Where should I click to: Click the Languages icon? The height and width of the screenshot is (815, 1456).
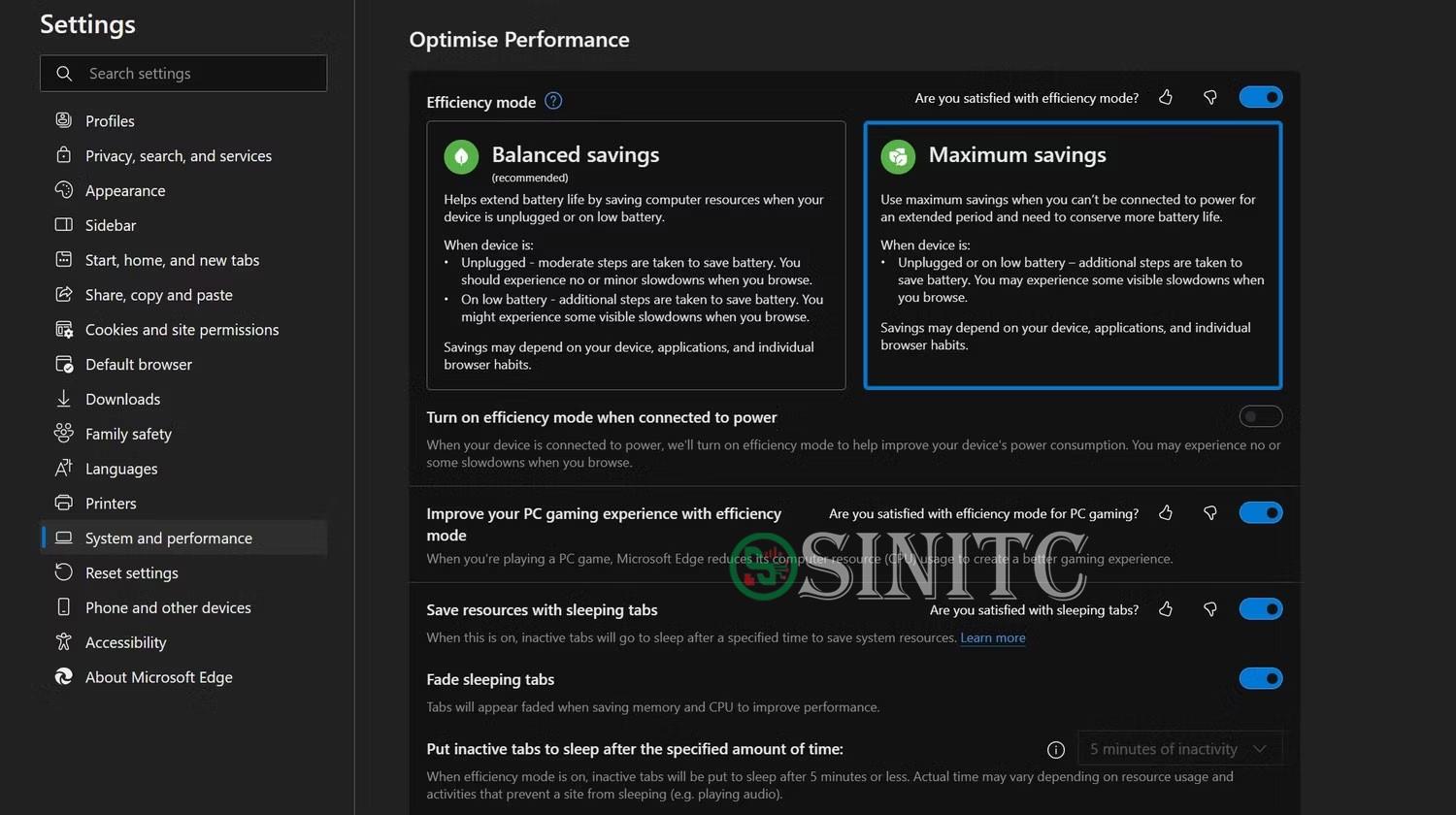pyautogui.click(x=64, y=468)
